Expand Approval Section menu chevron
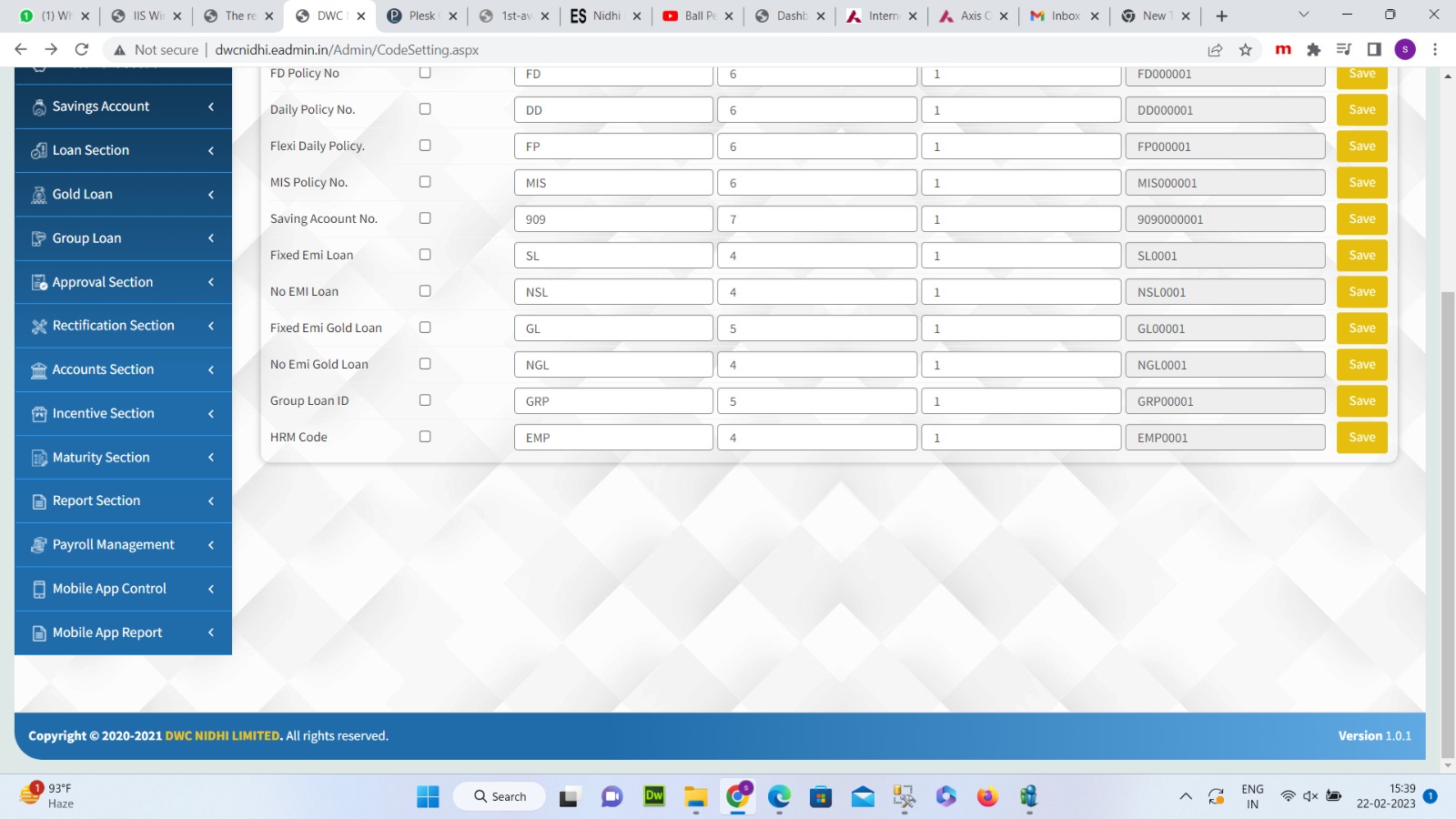The height and width of the screenshot is (819, 1456). pos(211,282)
